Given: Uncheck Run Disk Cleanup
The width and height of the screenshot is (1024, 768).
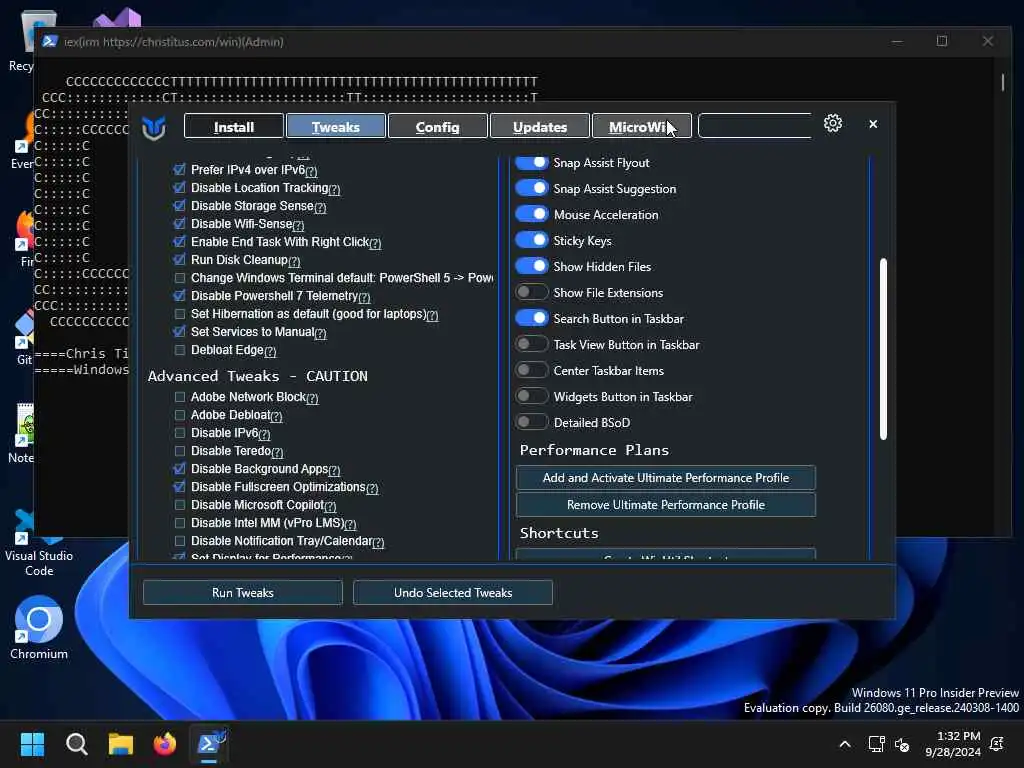Looking at the screenshot, I should (180, 260).
